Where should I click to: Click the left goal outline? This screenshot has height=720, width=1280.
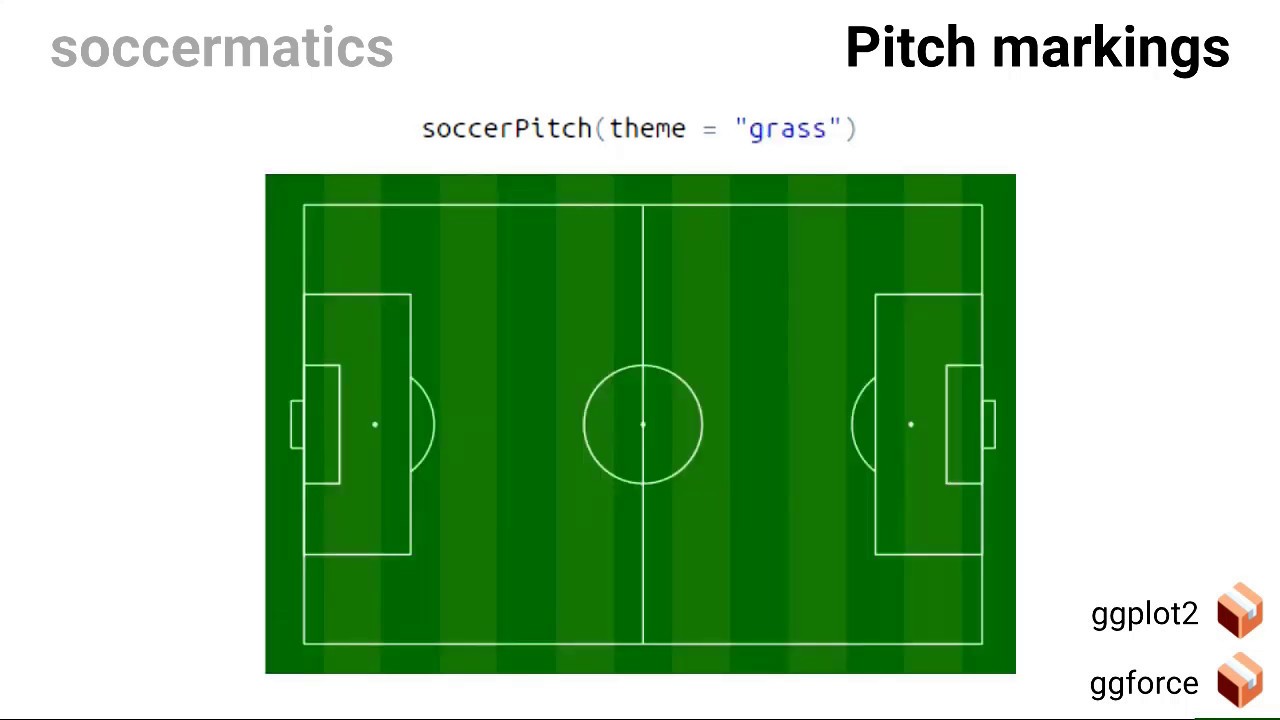[x=291, y=424]
